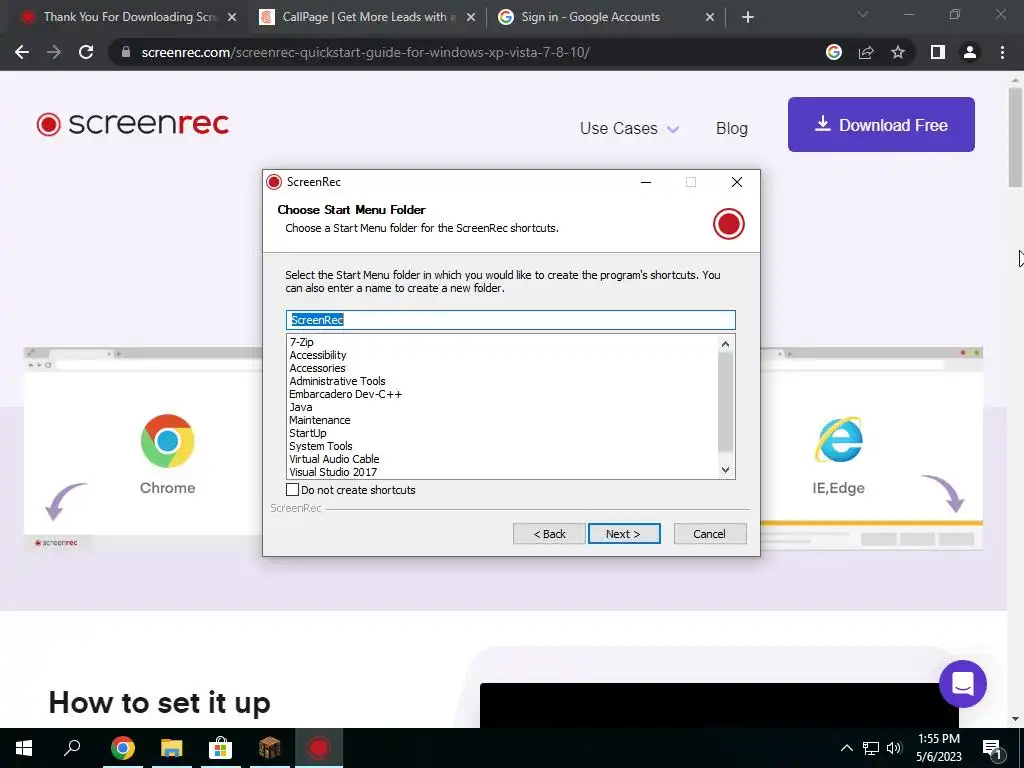Select the Java folder
The height and width of the screenshot is (768, 1024).
[x=300, y=408]
